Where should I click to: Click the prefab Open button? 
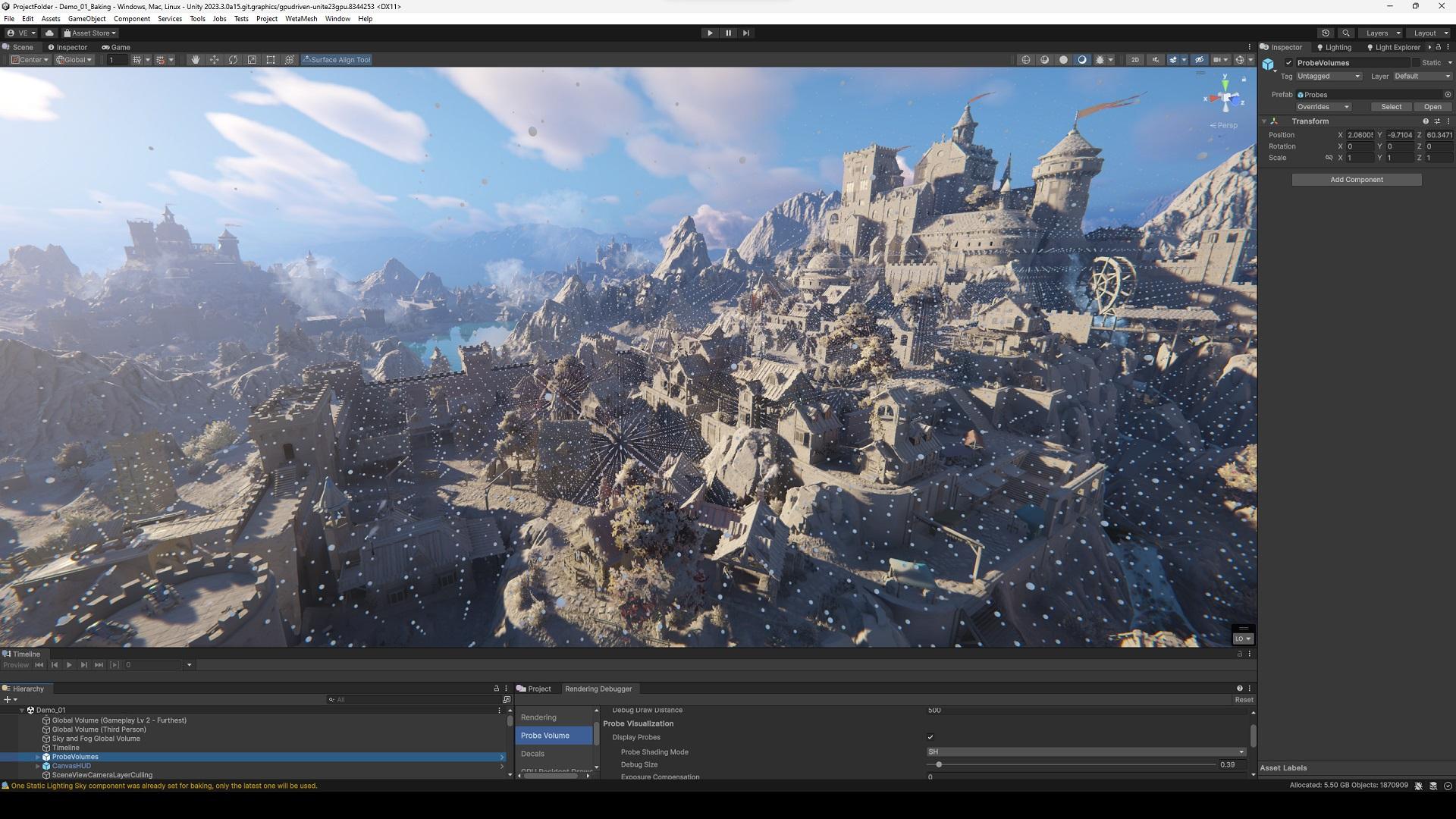coord(1432,107)
